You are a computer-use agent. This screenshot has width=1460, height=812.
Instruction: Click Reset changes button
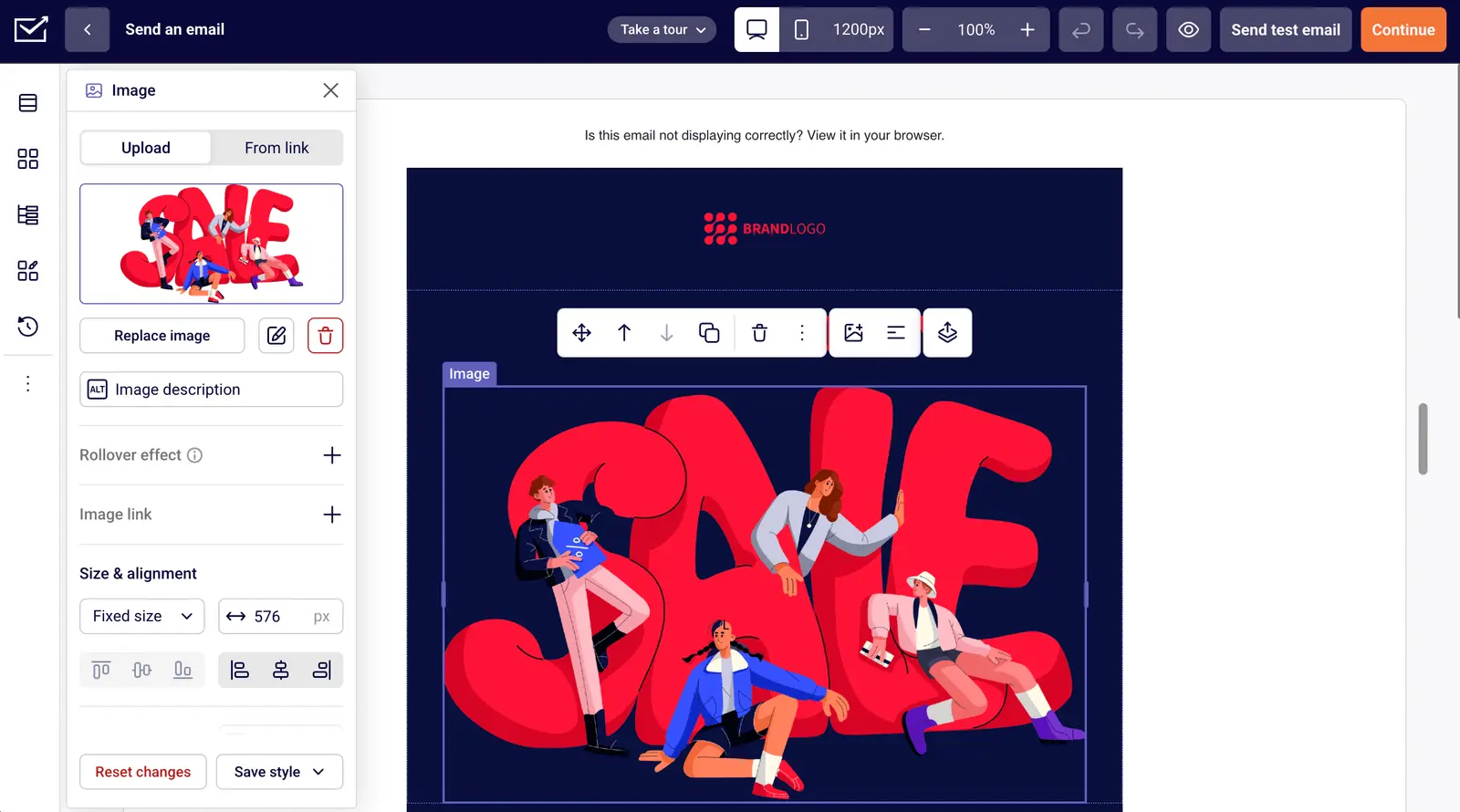[143, 772]
